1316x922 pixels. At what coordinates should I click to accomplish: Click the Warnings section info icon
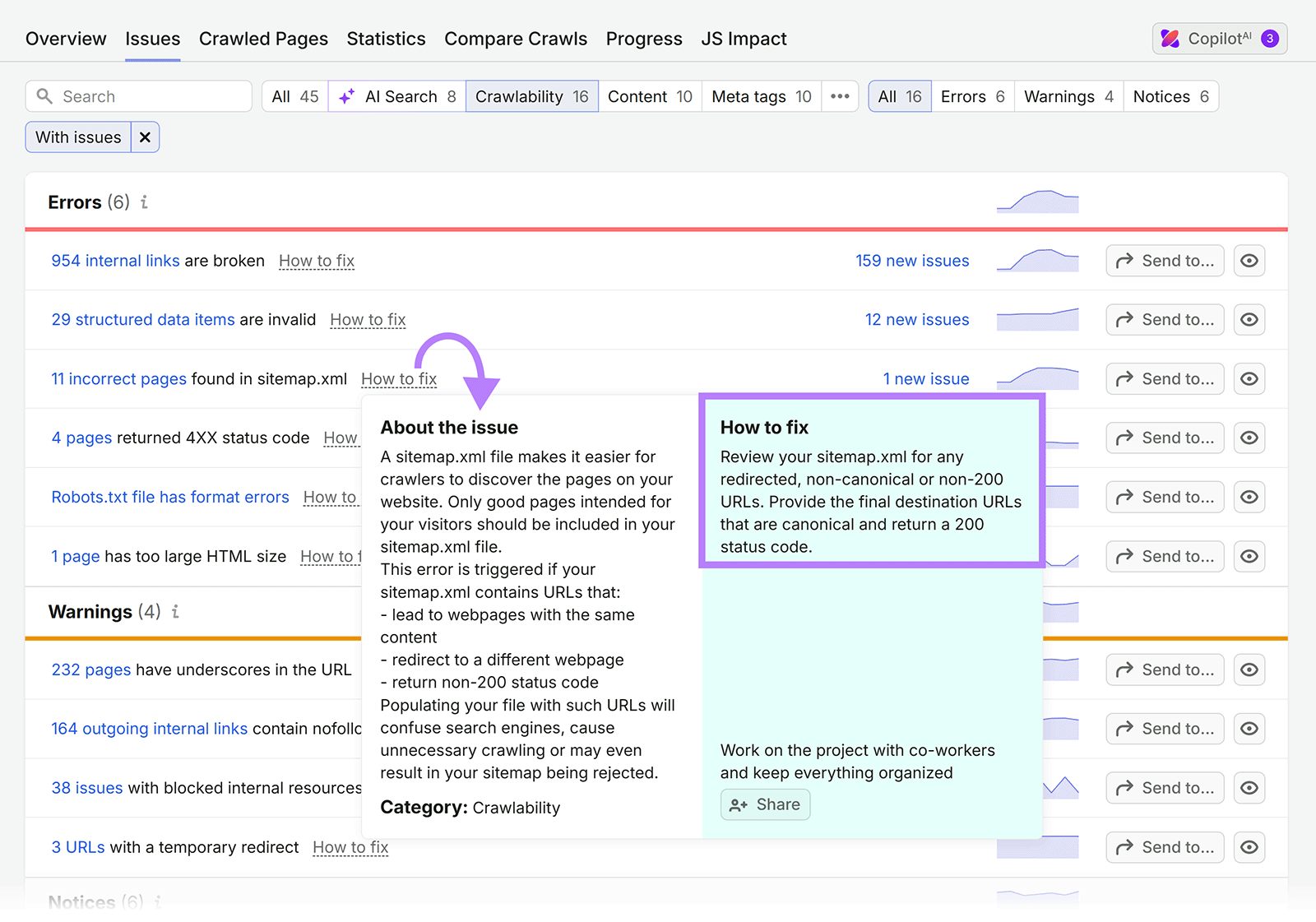(x=175, y=612)
